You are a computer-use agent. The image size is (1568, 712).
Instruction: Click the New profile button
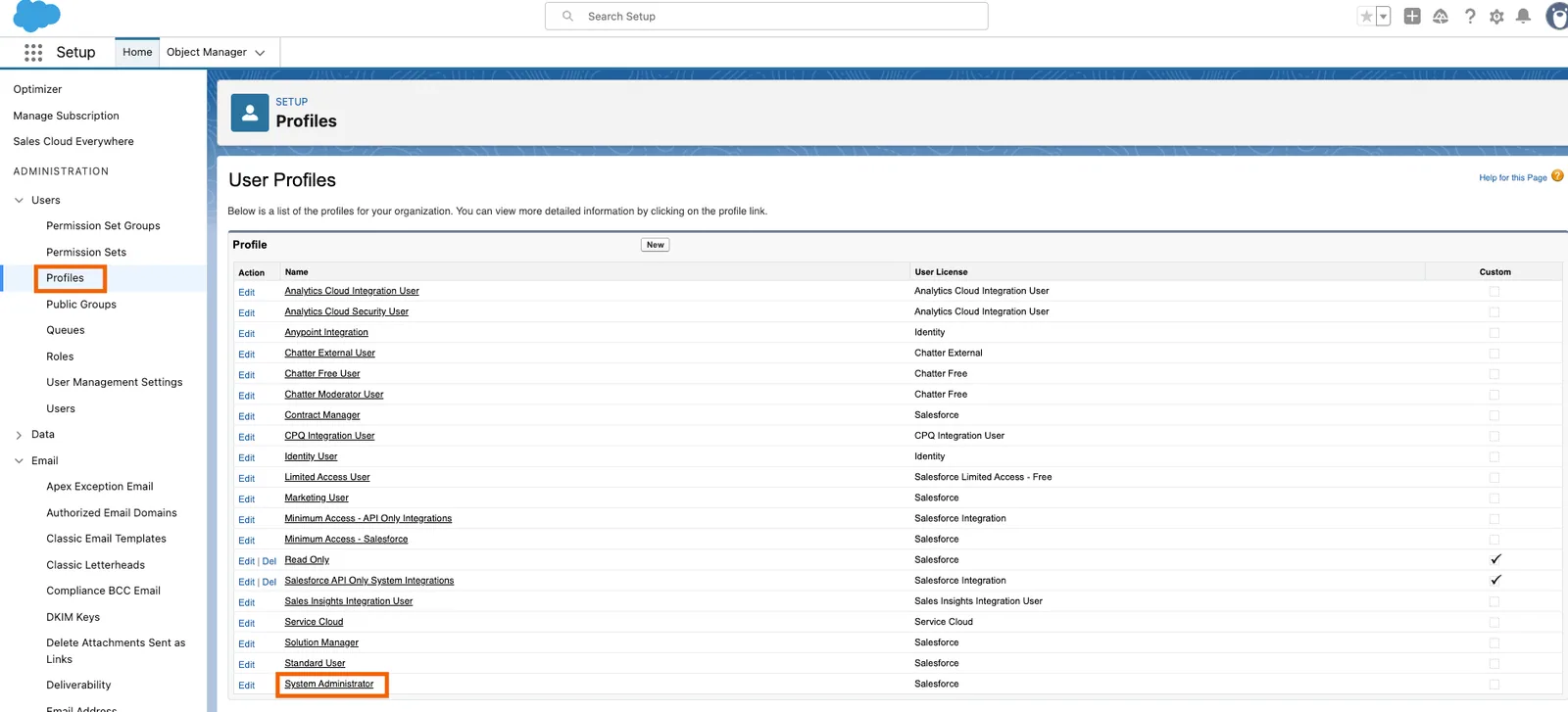point(656,245)
